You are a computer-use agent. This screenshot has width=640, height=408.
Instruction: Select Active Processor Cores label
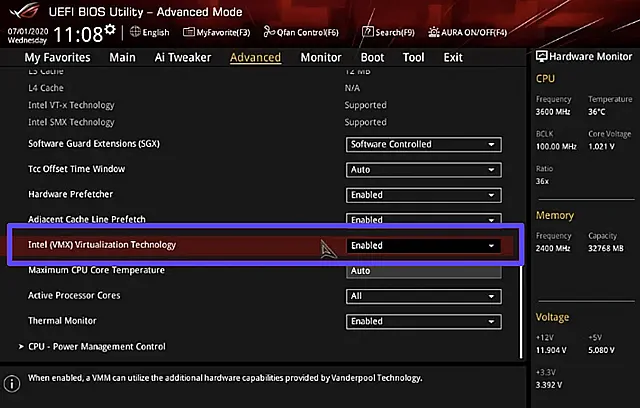point(74,295)
